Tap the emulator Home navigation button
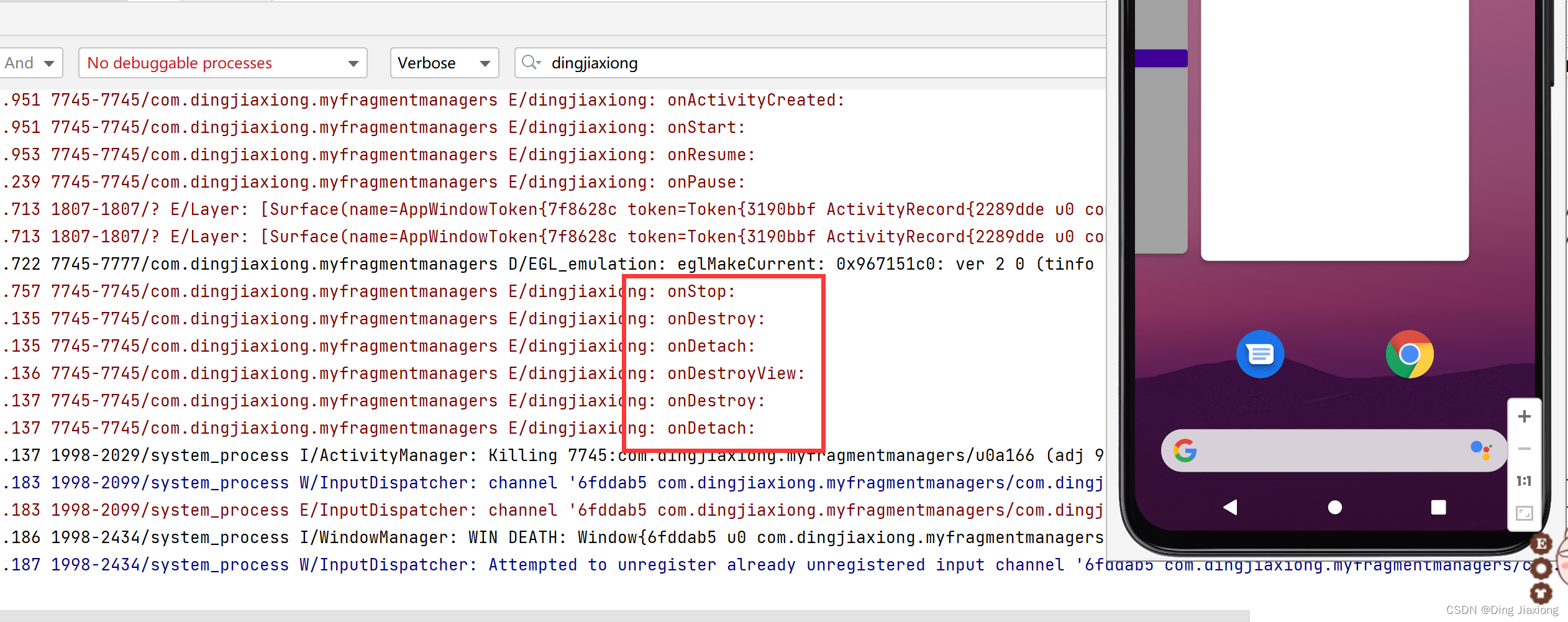This screenshot has height=622, width=1568. coord(1334,508)
